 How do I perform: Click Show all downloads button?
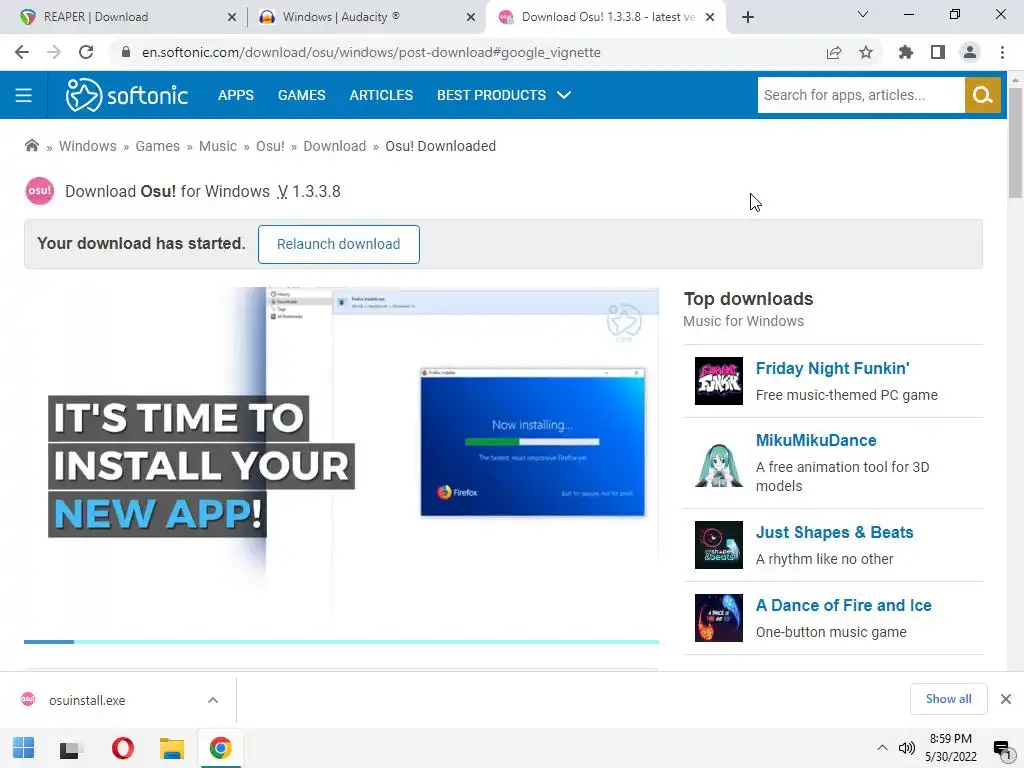[x=948, y=699]
